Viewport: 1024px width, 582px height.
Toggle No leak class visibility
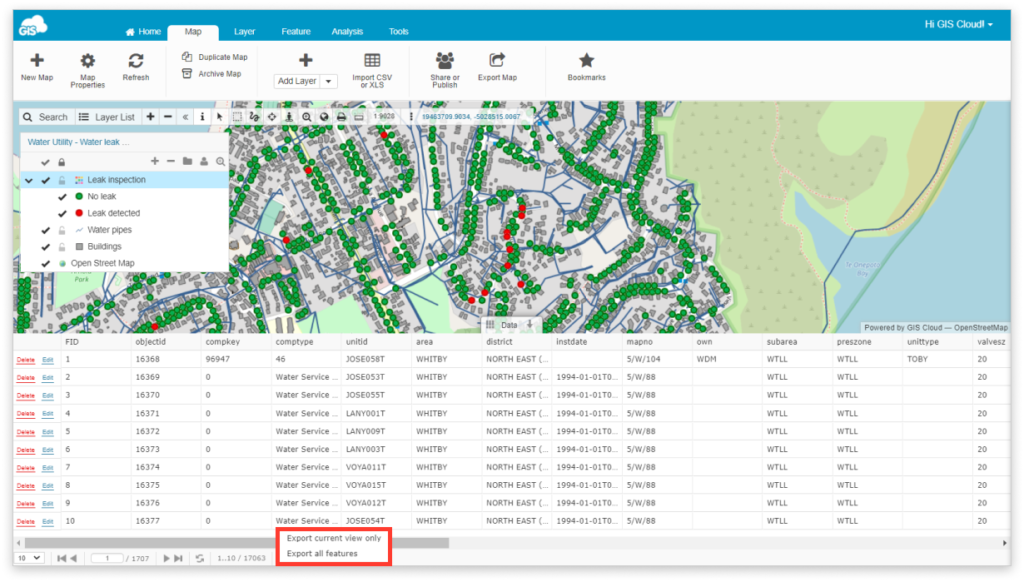click(62, 197)
